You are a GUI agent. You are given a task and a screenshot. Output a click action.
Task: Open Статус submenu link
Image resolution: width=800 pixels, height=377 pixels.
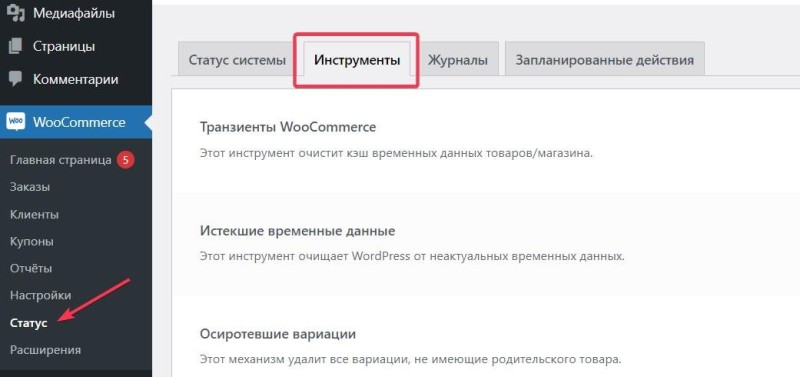(x=29, y=323)
